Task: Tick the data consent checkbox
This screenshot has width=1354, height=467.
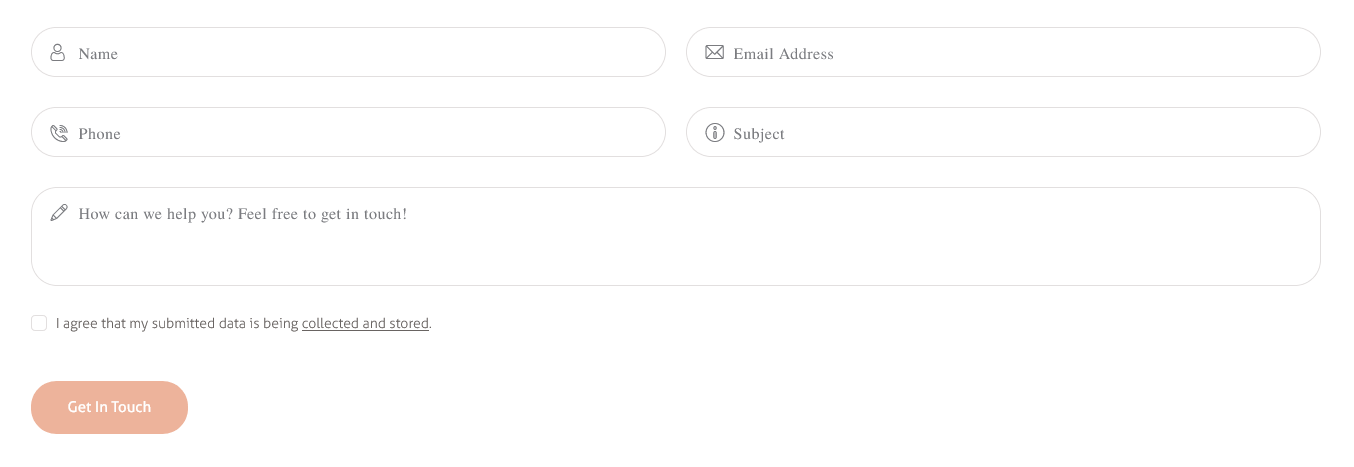Action: (x=39, y=323)
